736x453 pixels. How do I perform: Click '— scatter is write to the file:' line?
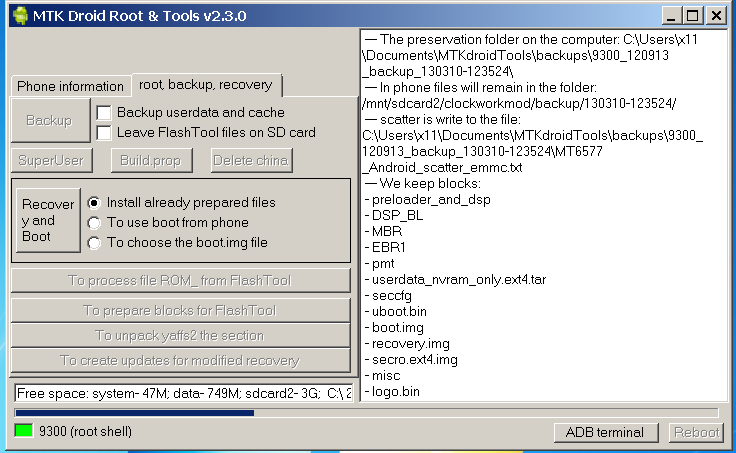[443, 120]
